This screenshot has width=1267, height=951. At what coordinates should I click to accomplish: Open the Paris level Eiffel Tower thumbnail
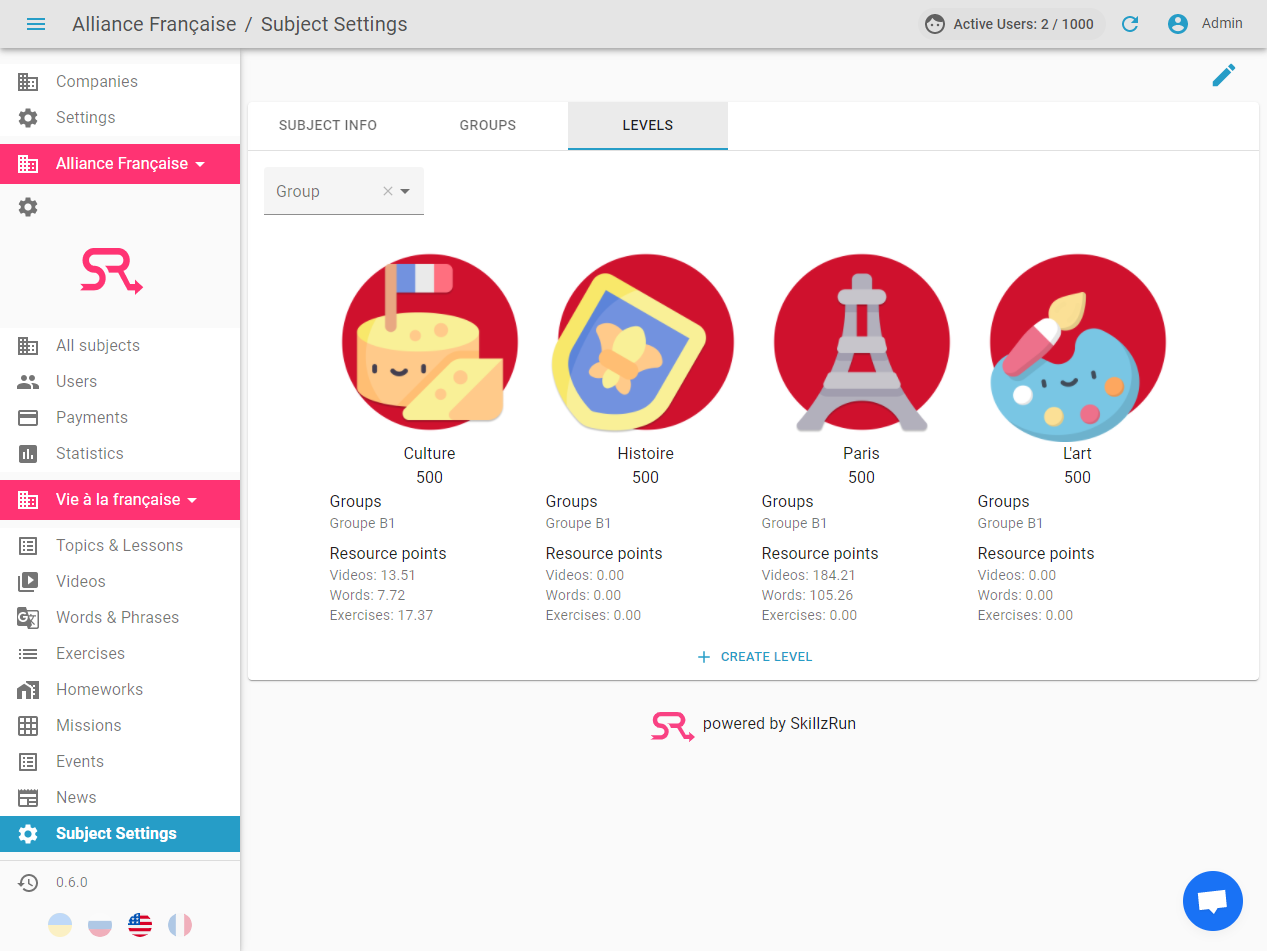(x=862, y=342)
